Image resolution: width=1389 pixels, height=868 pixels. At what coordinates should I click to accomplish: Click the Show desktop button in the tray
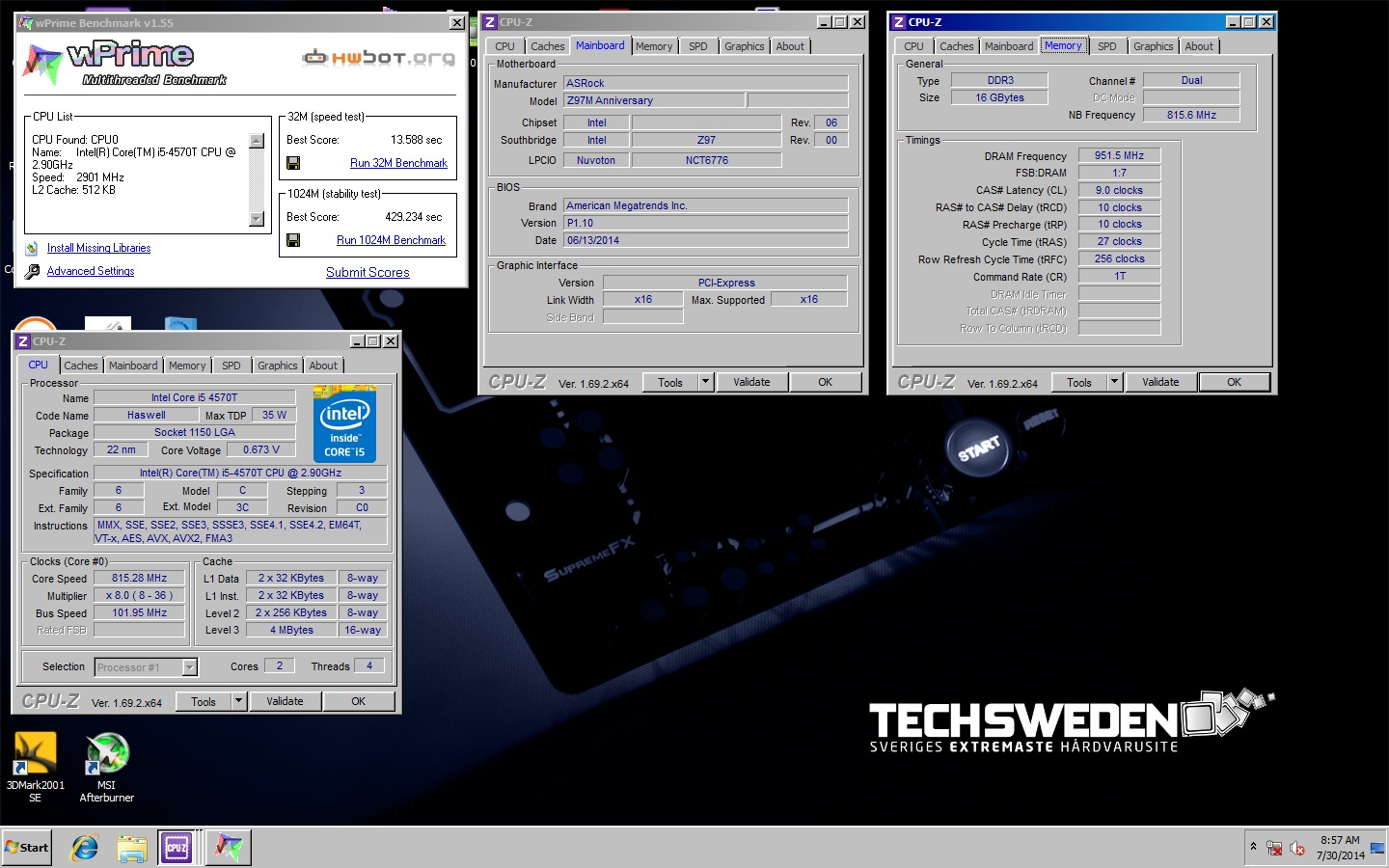coord(1376,848)
